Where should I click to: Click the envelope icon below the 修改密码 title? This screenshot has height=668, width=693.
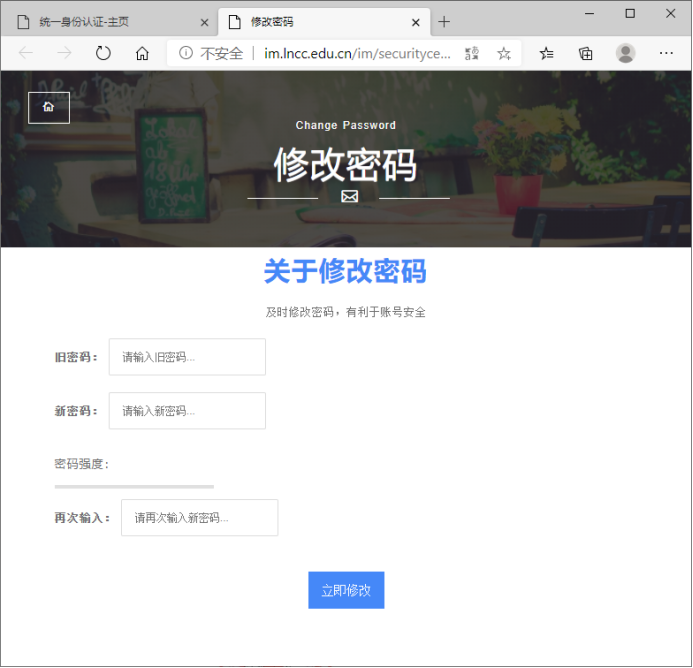pyautogui.click(x=349, y=197)
